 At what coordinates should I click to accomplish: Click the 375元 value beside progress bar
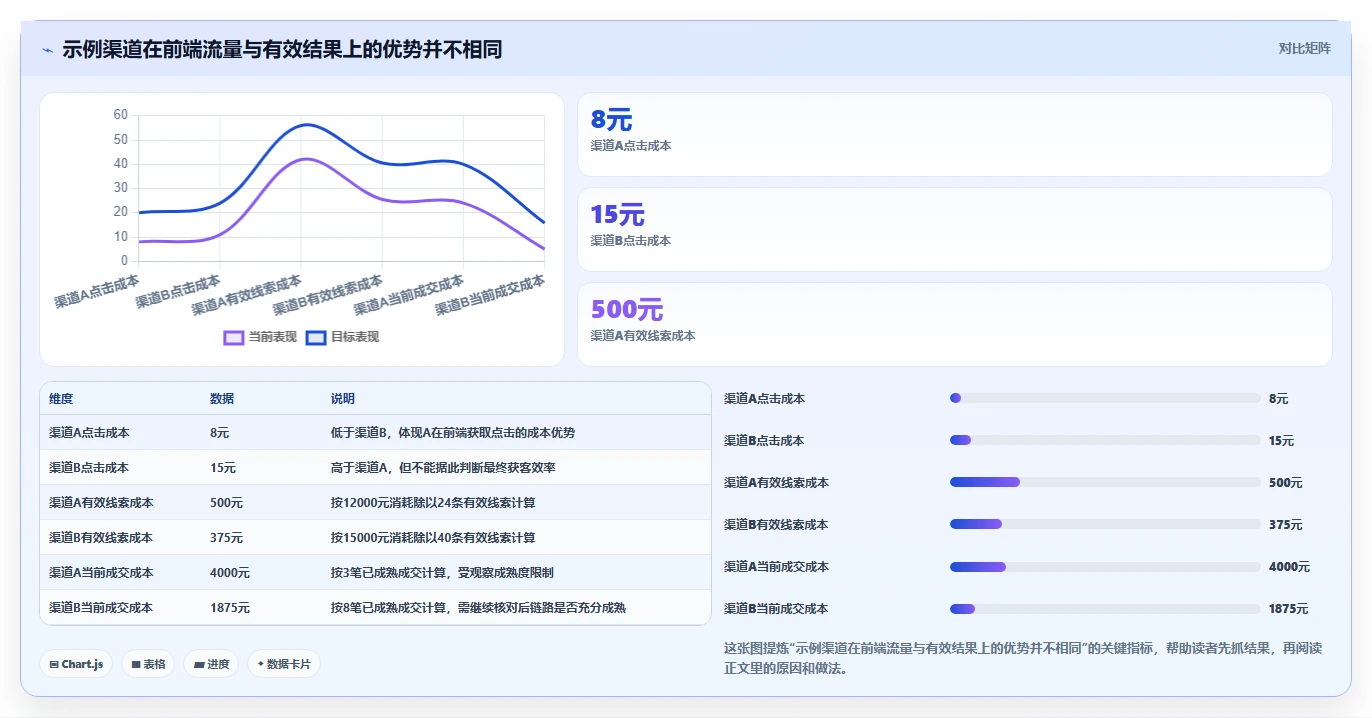(x=1285, y=524)
